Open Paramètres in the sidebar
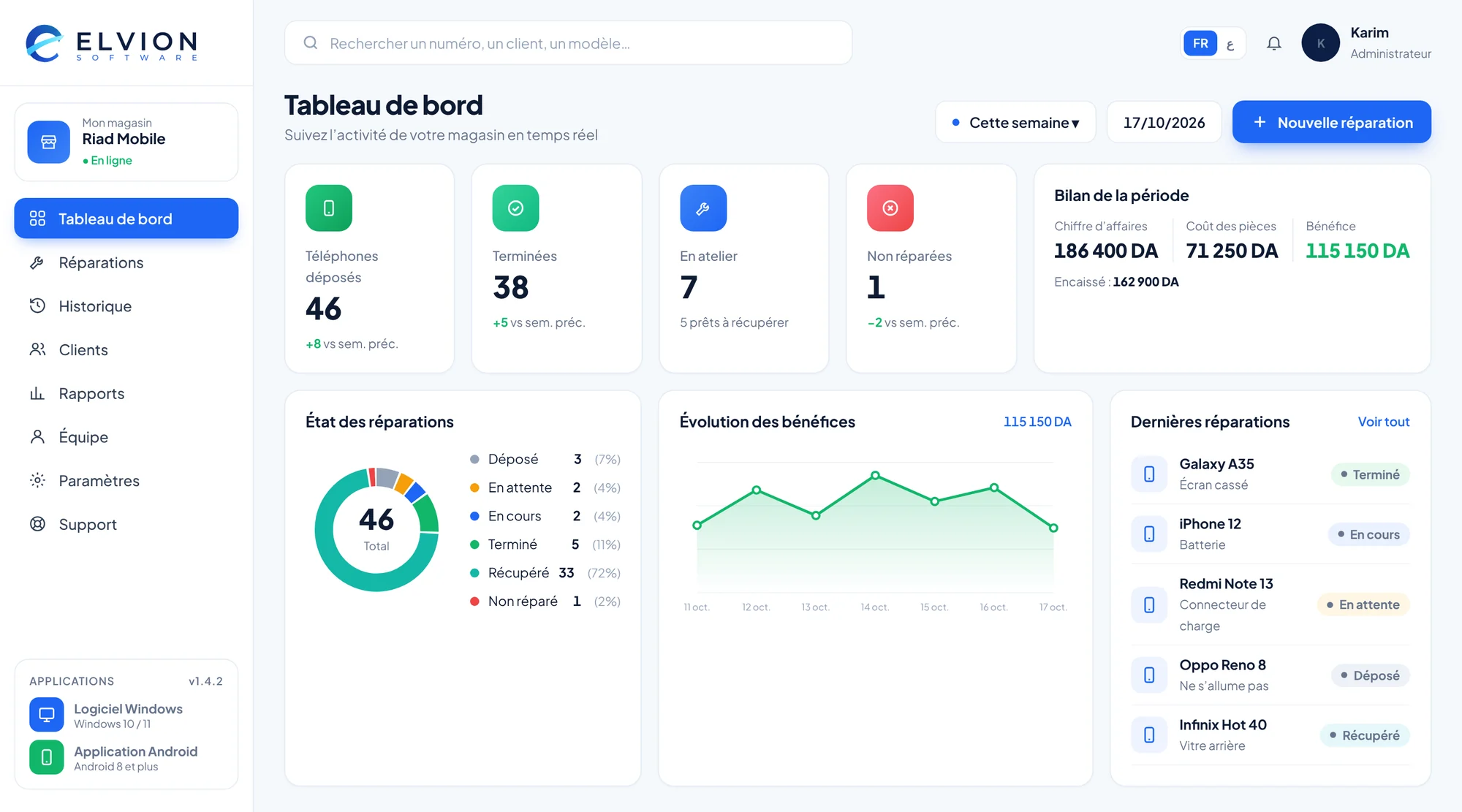Viewport: 1462px width, 812px height. click(x=126, y=481)
